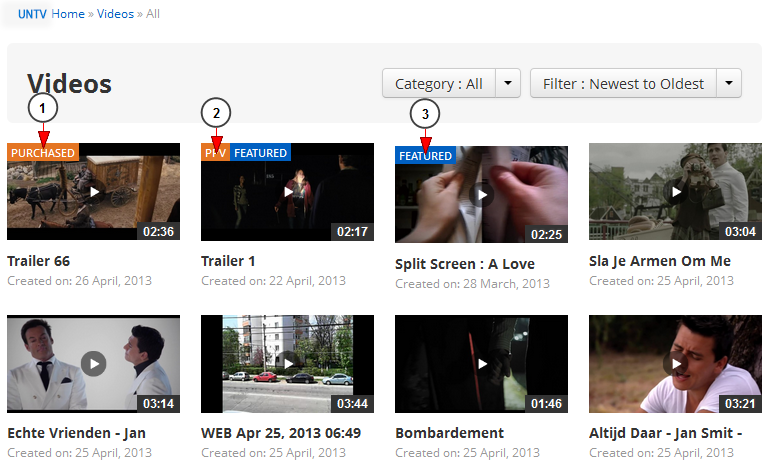
Task: Expand the Category dropdown arrow
Action: 509,84
